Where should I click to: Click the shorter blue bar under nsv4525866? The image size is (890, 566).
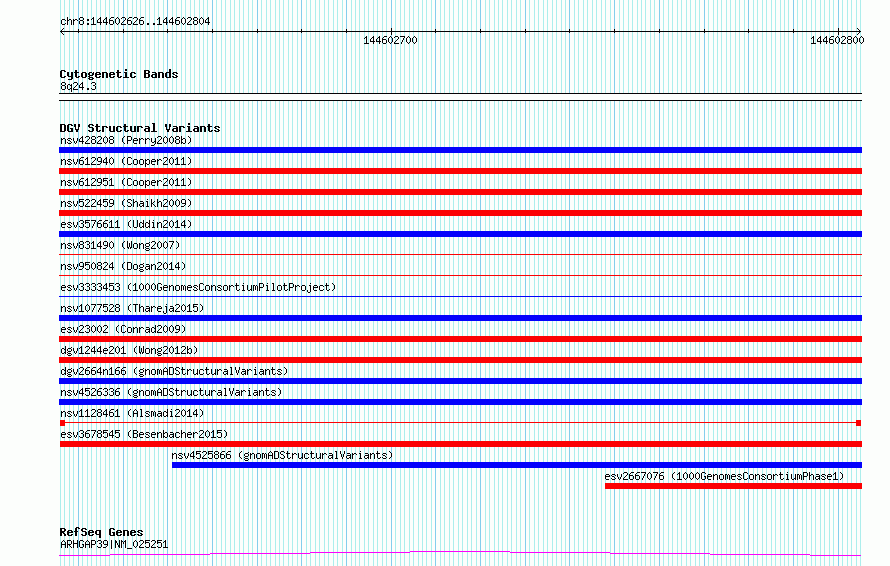coord(517,465)
